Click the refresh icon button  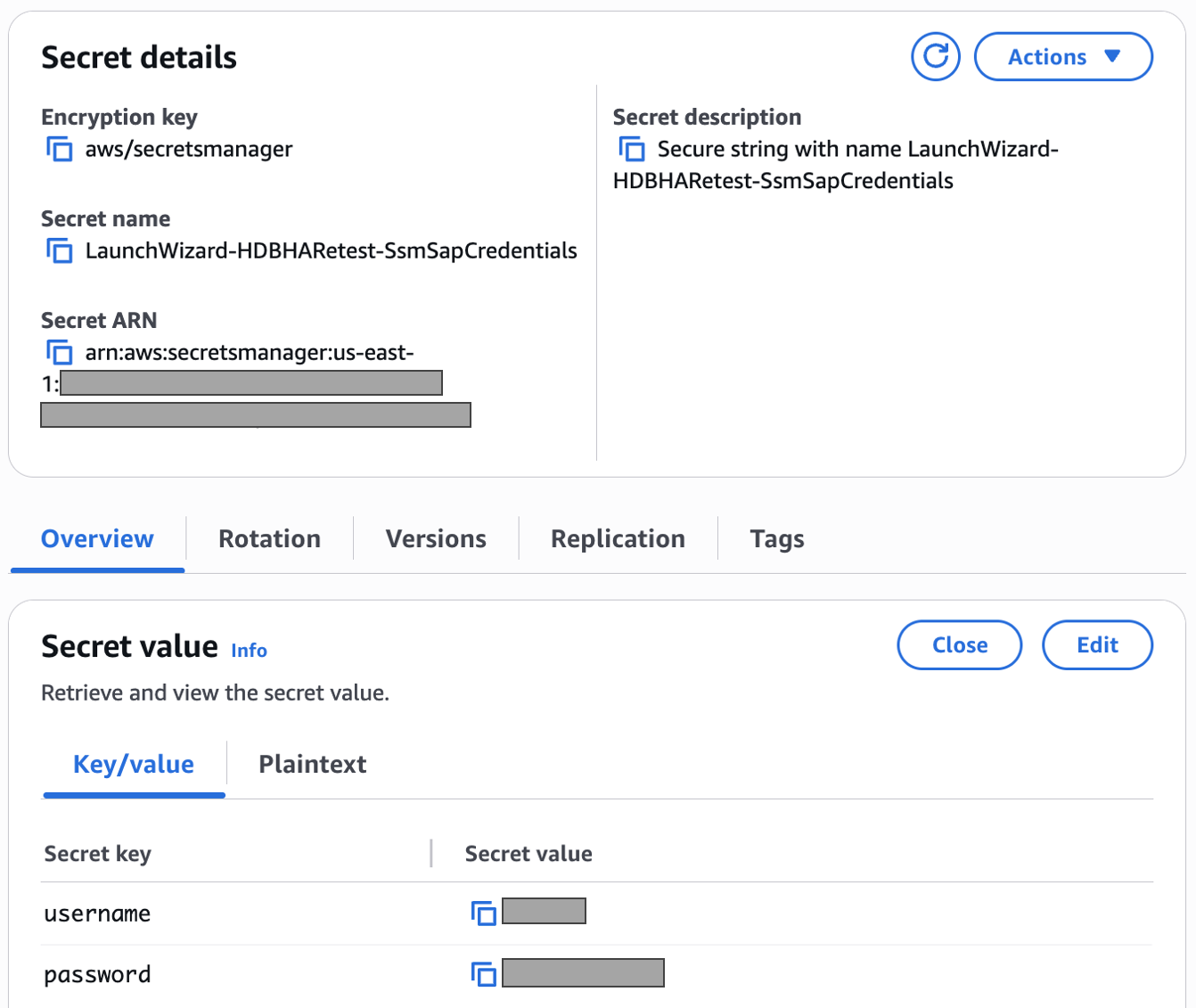tap(935, 57)
